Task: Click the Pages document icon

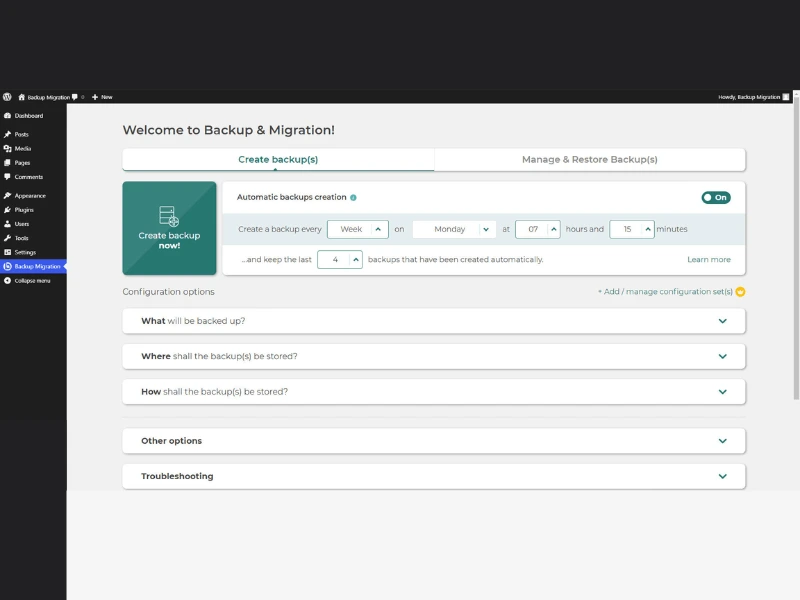Action: [7, 164]
